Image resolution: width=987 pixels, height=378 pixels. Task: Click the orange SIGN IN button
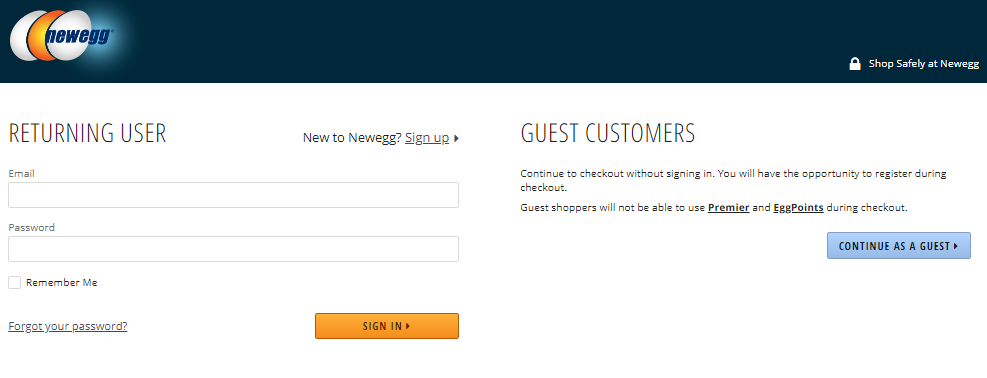(x=387, y=326)
